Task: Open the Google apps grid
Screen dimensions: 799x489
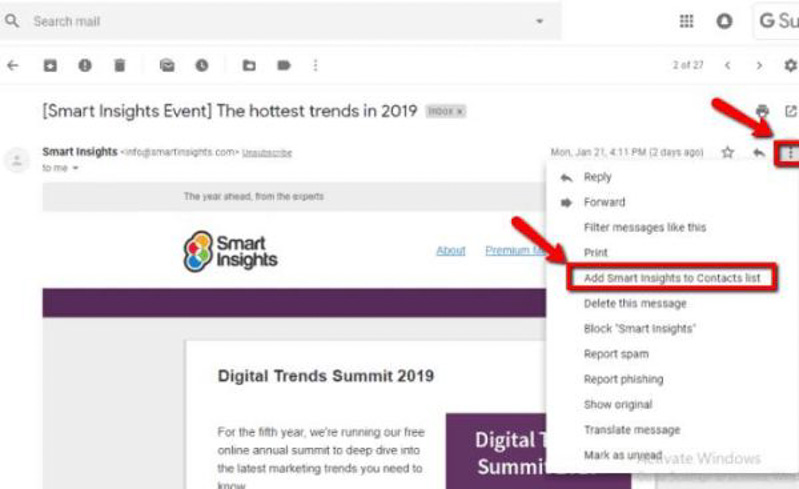Action: (686, 21)
